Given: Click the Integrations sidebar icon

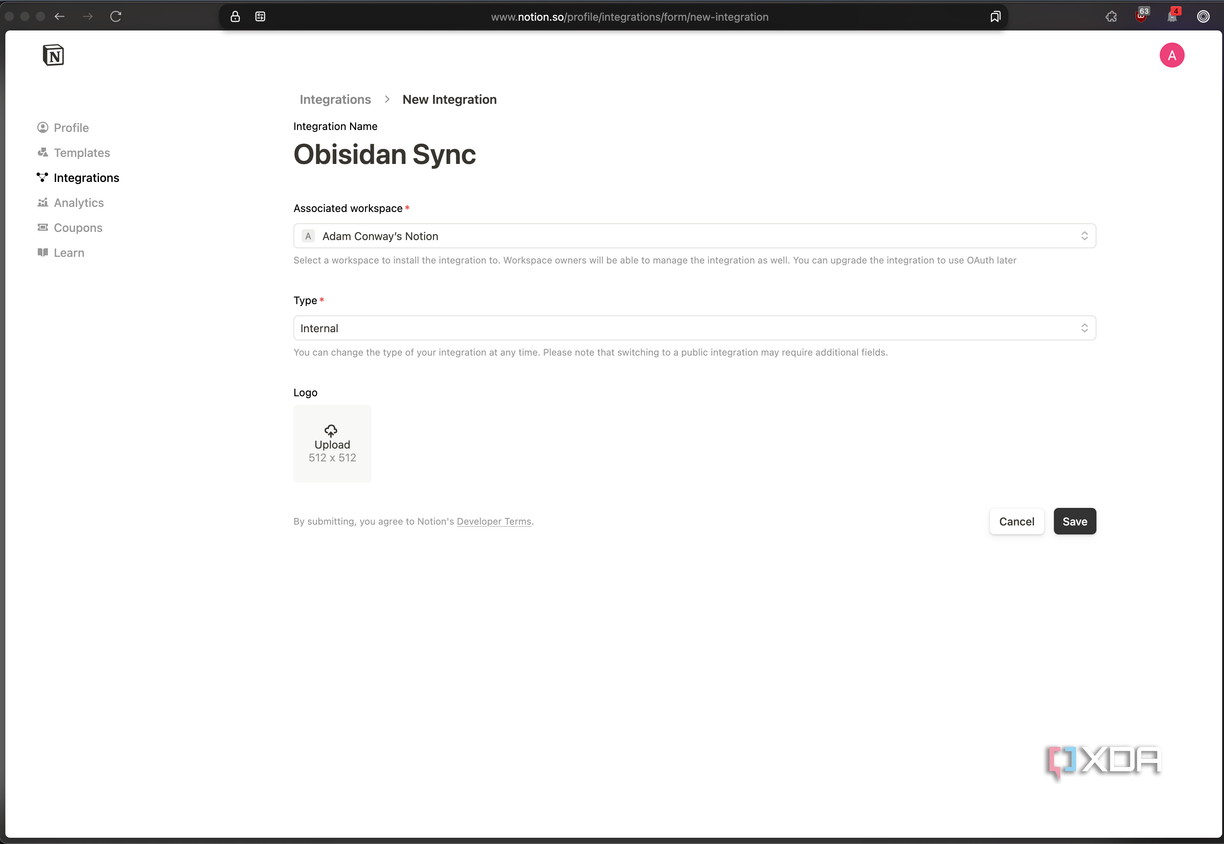Looking at the screenshot, I should pos(43,178).
